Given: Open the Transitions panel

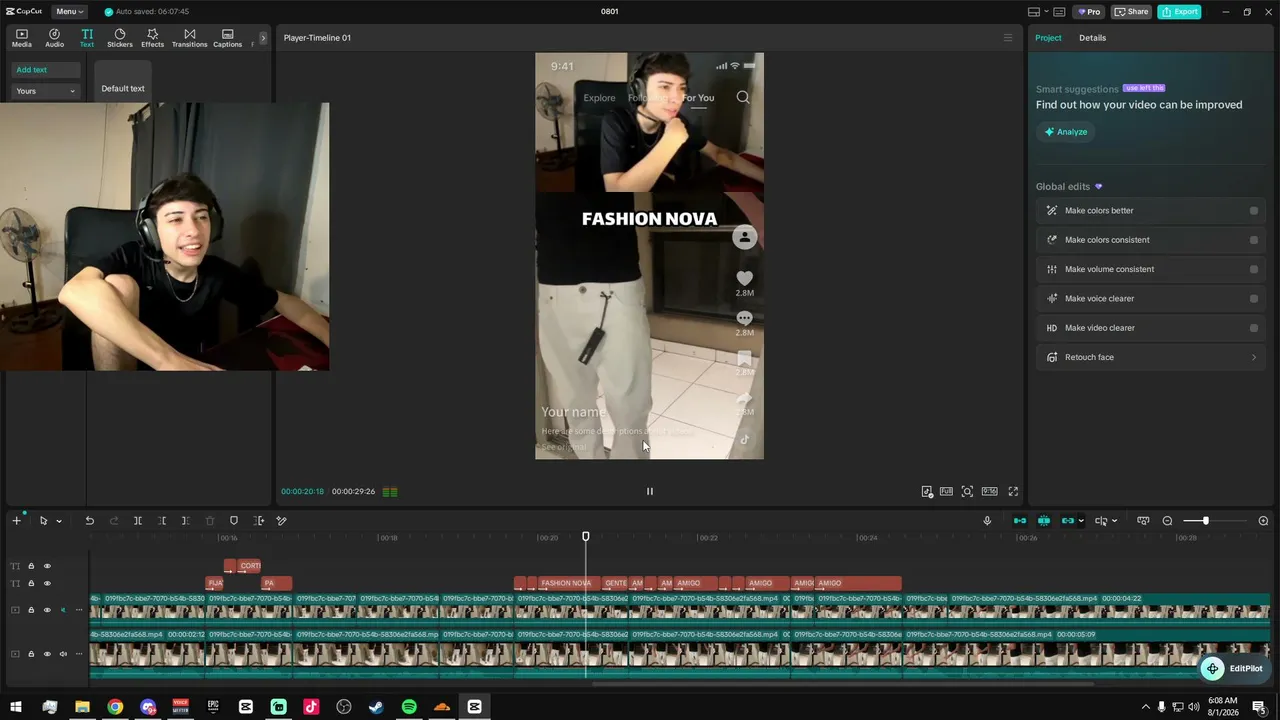Looking at the screenshot, I should [x=189, y=38].
